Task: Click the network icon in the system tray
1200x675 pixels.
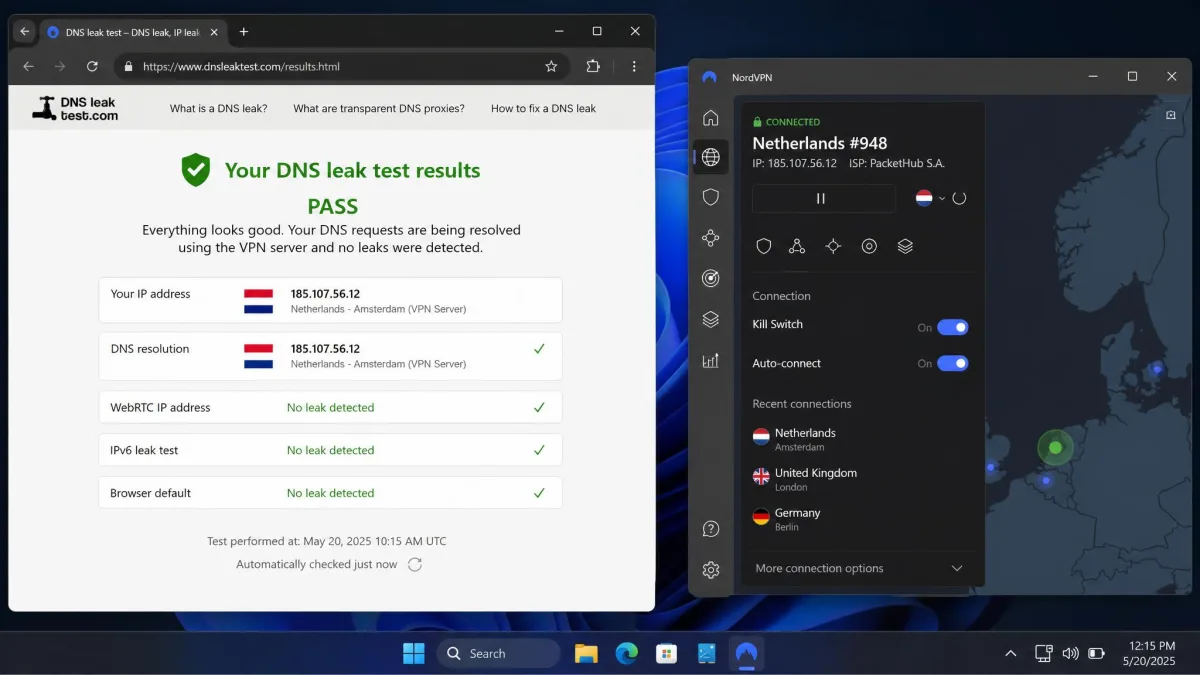Action: pyautogui.click(x=1043, y=654)
